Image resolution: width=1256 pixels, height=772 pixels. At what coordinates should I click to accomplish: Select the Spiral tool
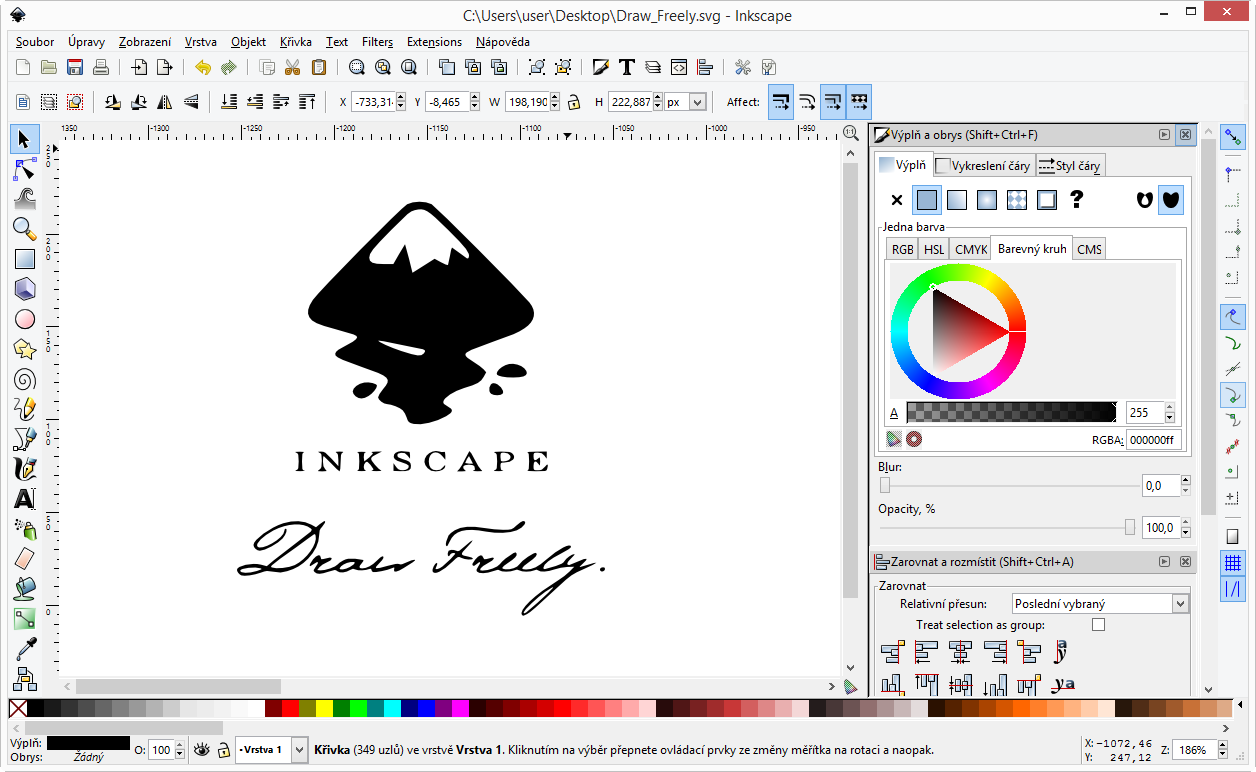(x=25, y=379)
